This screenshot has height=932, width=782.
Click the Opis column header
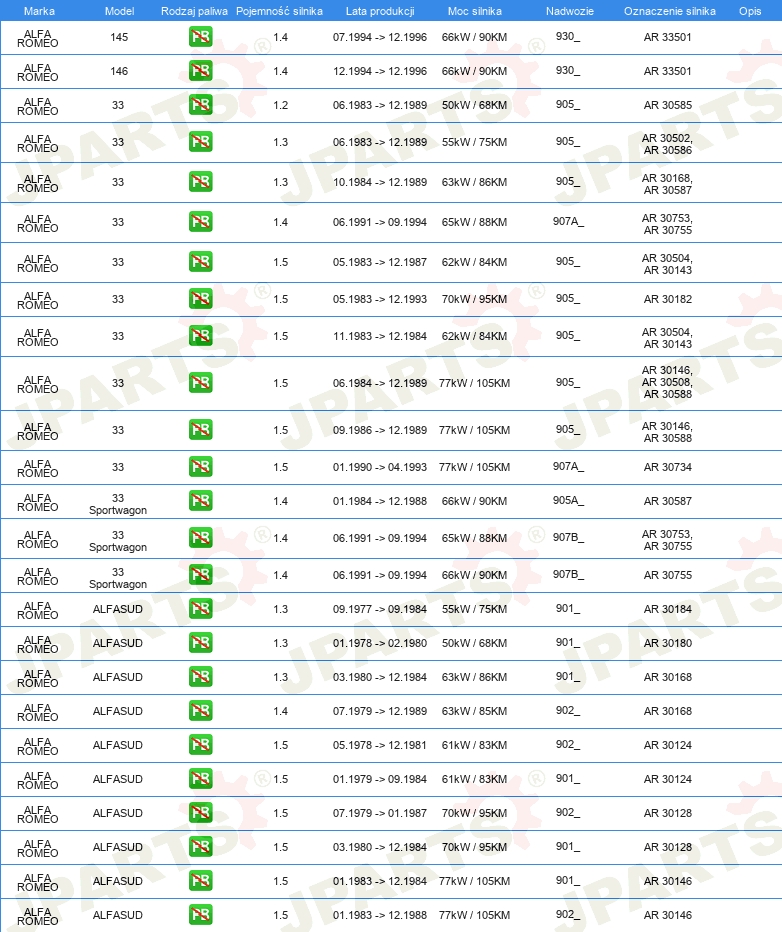751,11
